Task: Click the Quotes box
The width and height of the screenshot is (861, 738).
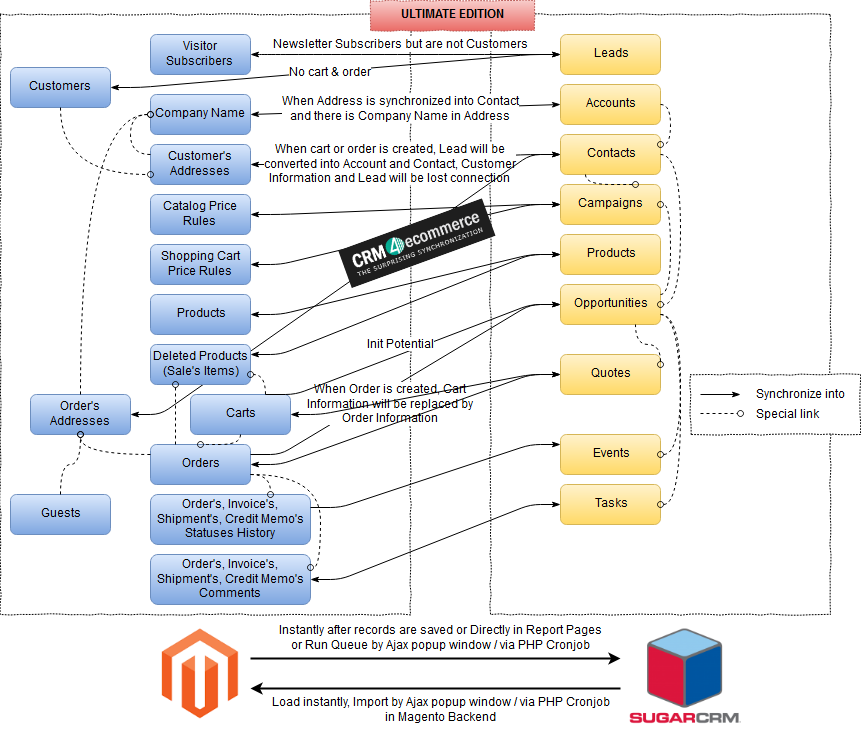Action: pyautogui.click(x=610, y=374)
